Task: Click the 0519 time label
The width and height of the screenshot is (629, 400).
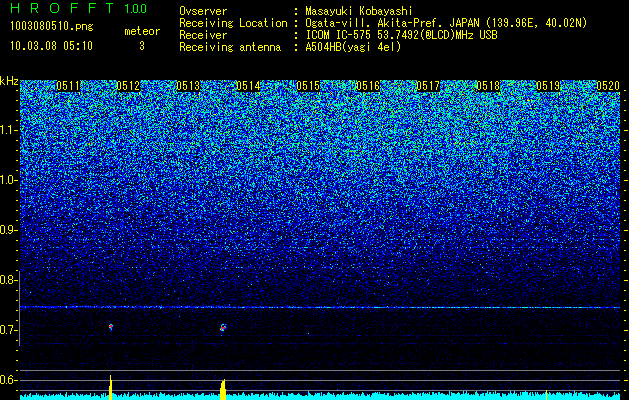Action: point(548,86)
